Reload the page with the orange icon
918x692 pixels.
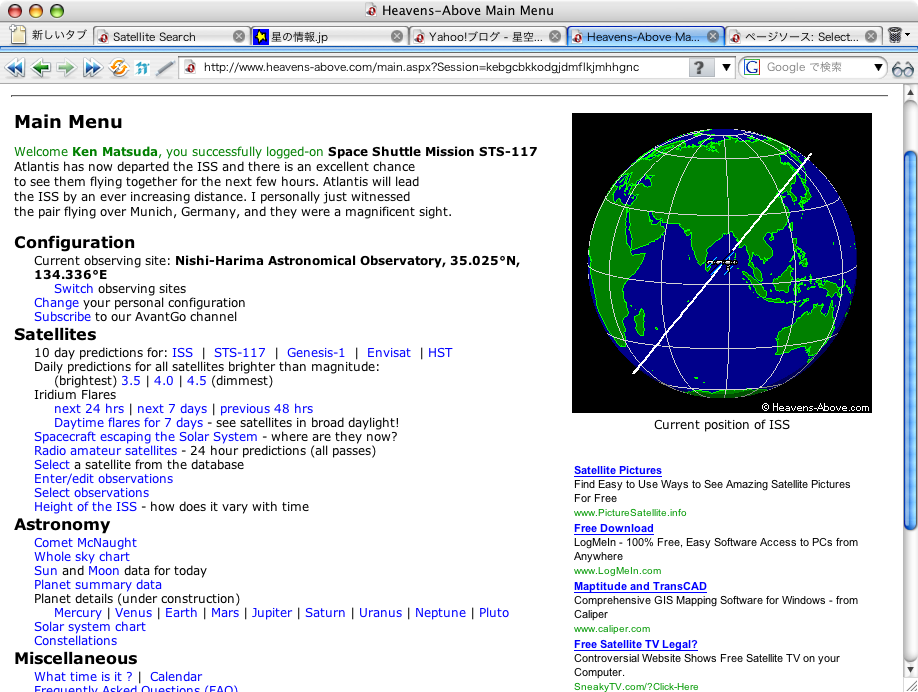pos(119,68)
